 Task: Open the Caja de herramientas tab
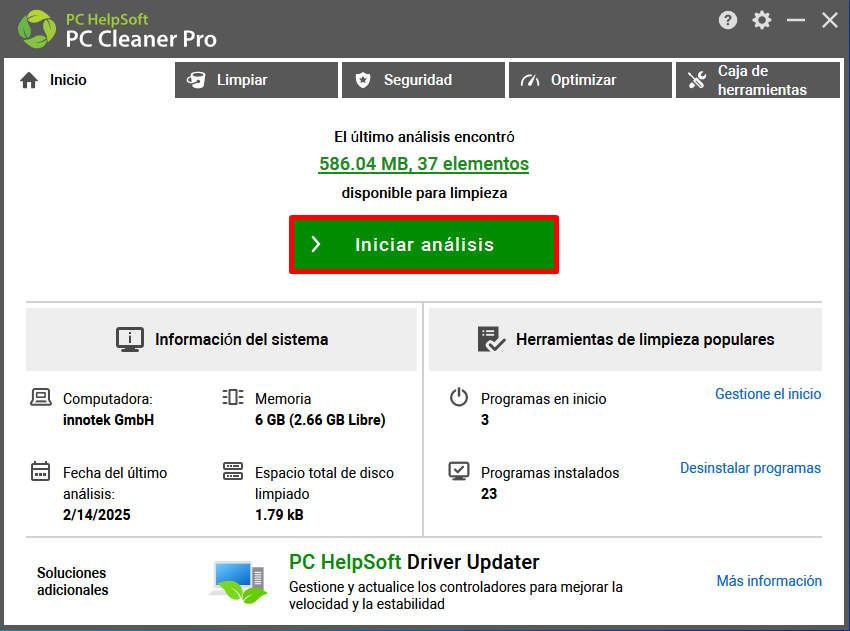point(758,80)
